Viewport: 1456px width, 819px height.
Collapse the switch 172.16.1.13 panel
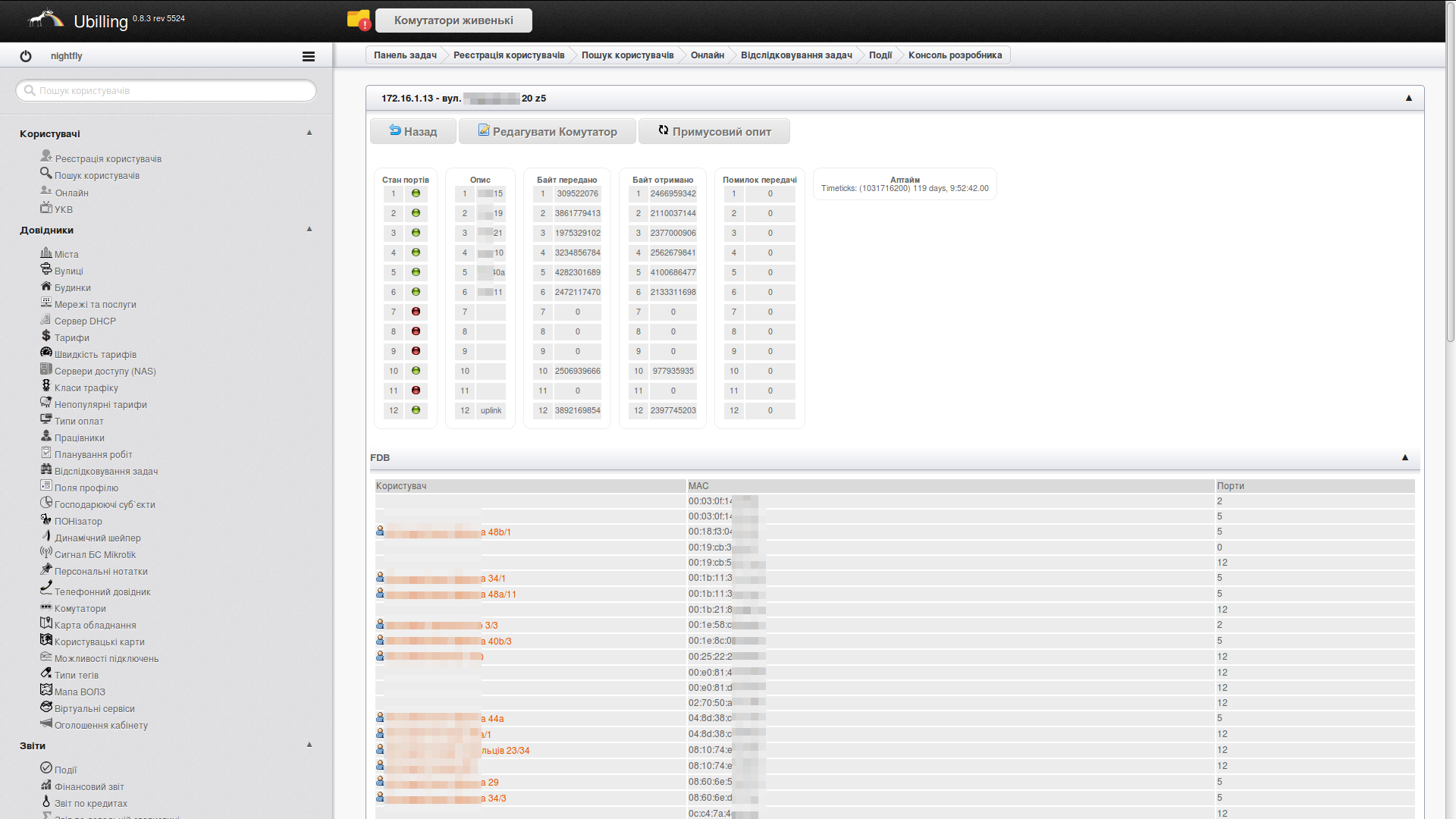1408,98
